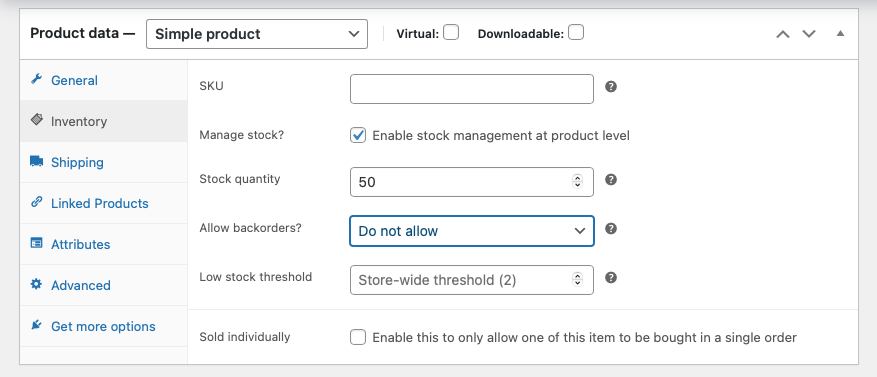The width and height of the screenshot is (877, 377).
Task: Click the Shipping truck icon
Action: [36, 162]
